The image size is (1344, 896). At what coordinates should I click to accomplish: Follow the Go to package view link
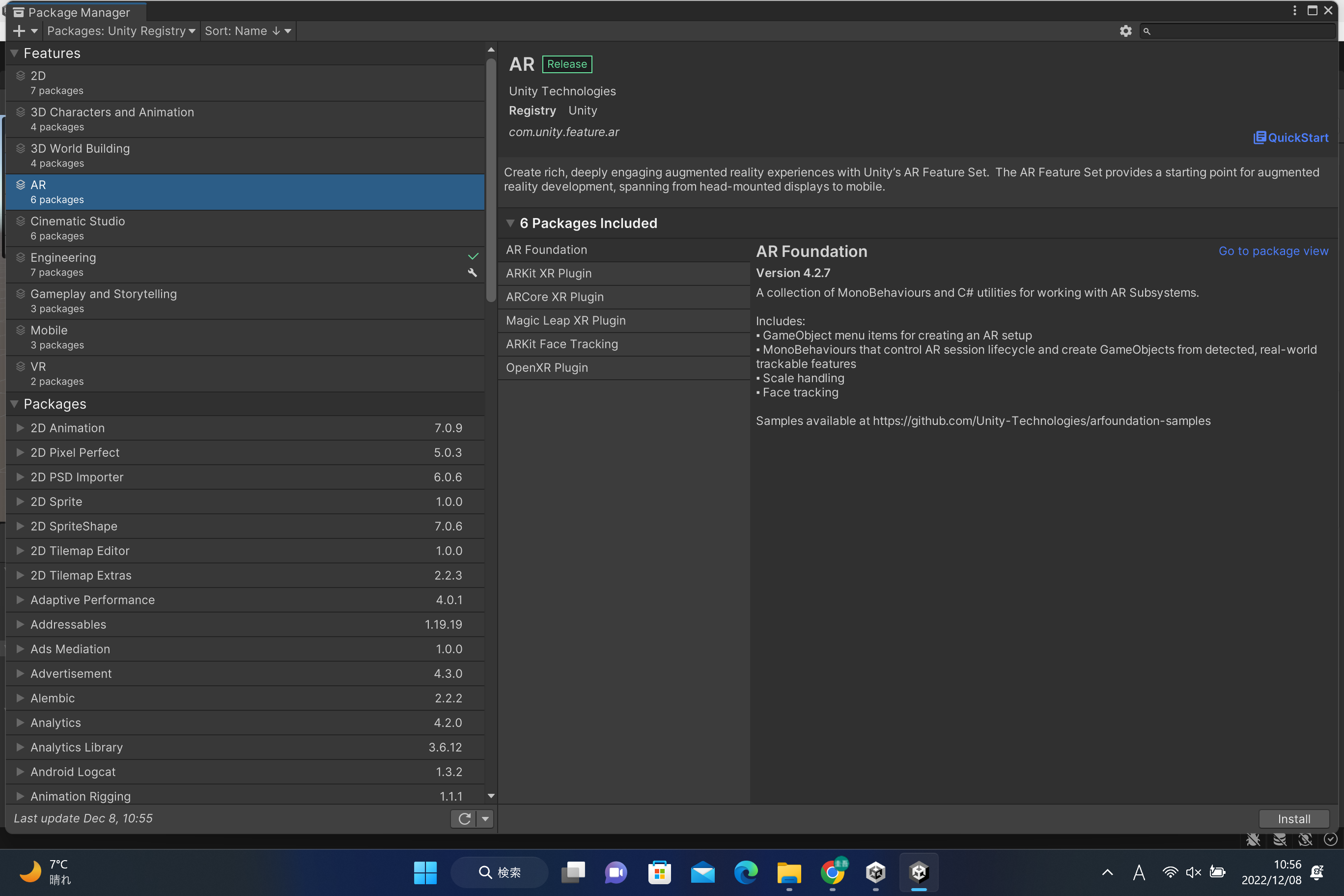point(1273,251)
